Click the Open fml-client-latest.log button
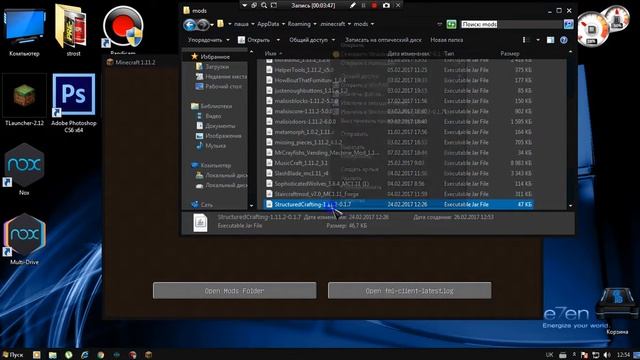The height and width of the screenshot is (360, 640). click(409, 291)
